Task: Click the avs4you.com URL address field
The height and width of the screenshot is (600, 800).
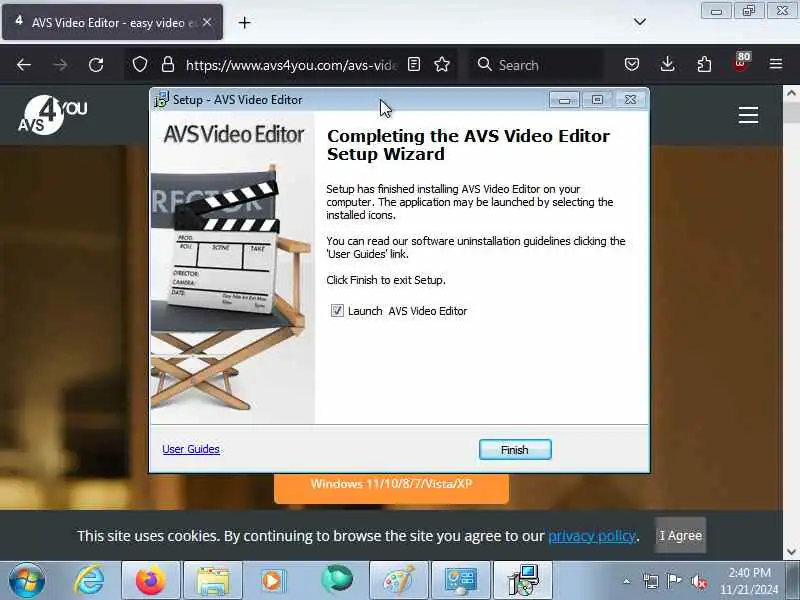Action: click(x=291, y=65)
